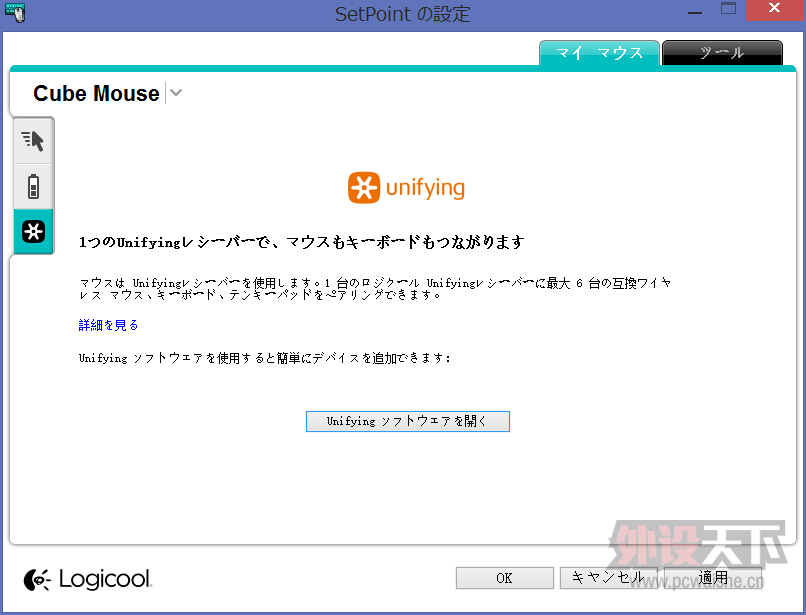Open the battery status tab
This screenshot has width=806, height=615.
click(33, 186)
